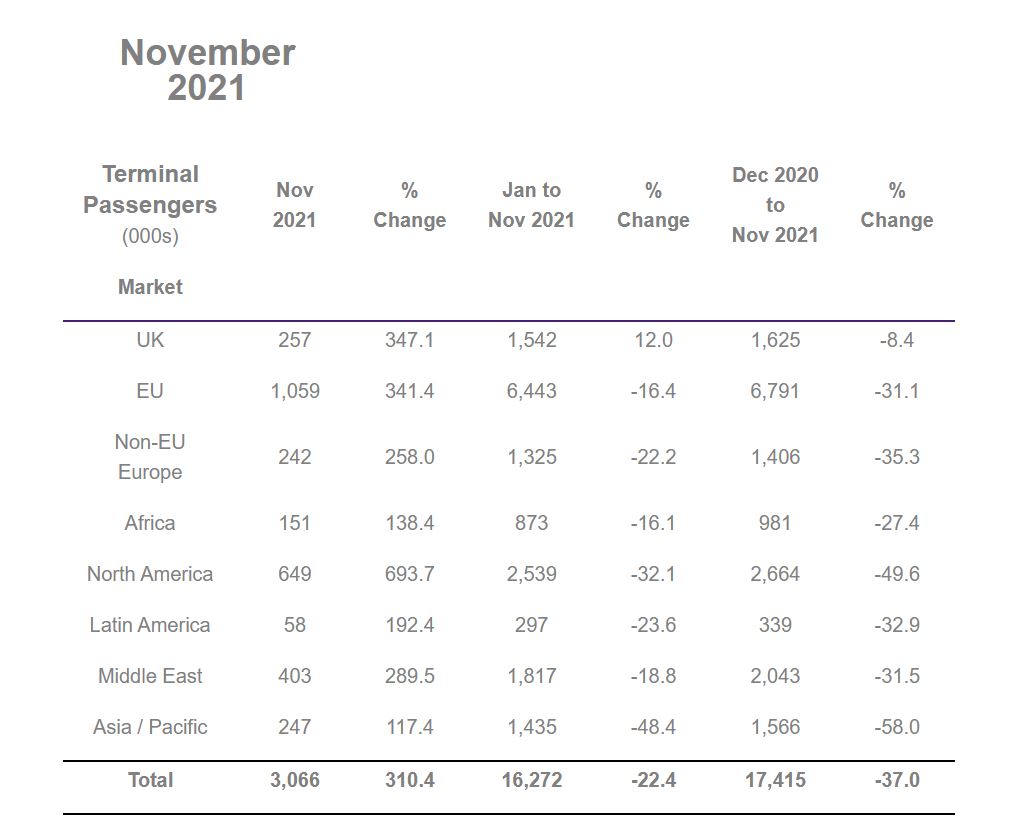The height and width of the screenshot is (834, 1016).
Task: Click the EU market row label
Action: pos(150,391)
